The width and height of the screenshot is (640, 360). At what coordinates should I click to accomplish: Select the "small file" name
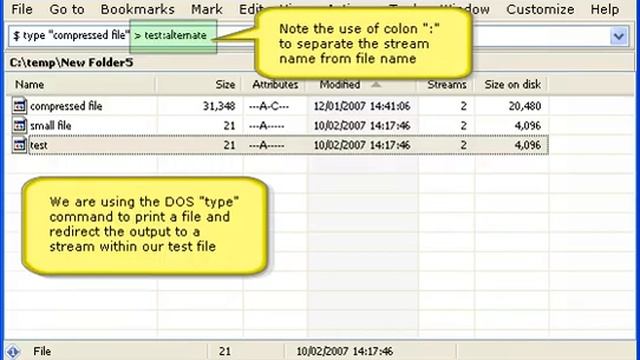click(x=51, y=126)
